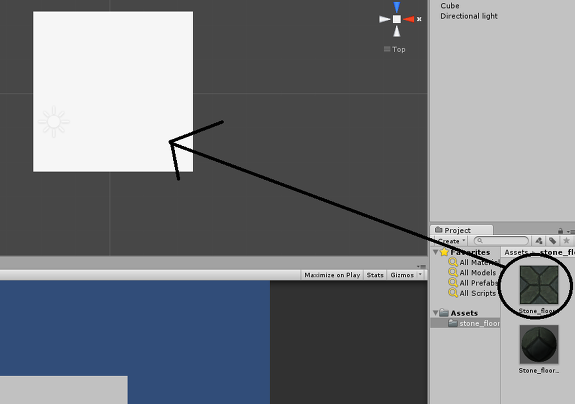Screen dimensions: 575x404
Task: Collapse the Favorites section triangle
Action: 435,252
